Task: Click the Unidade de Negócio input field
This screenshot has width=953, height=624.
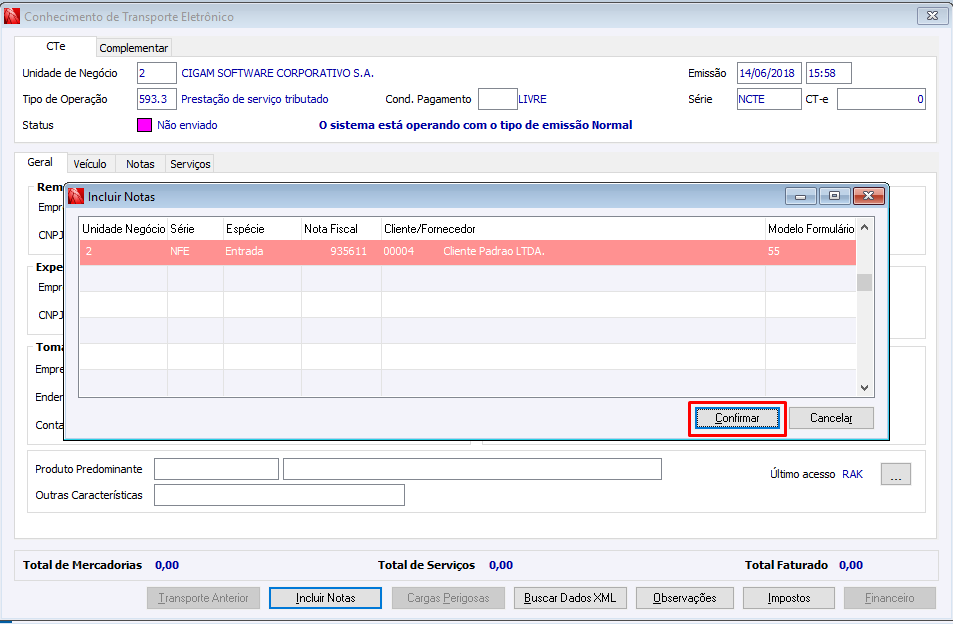Action: pyautogui.click(x=157, y=73)
